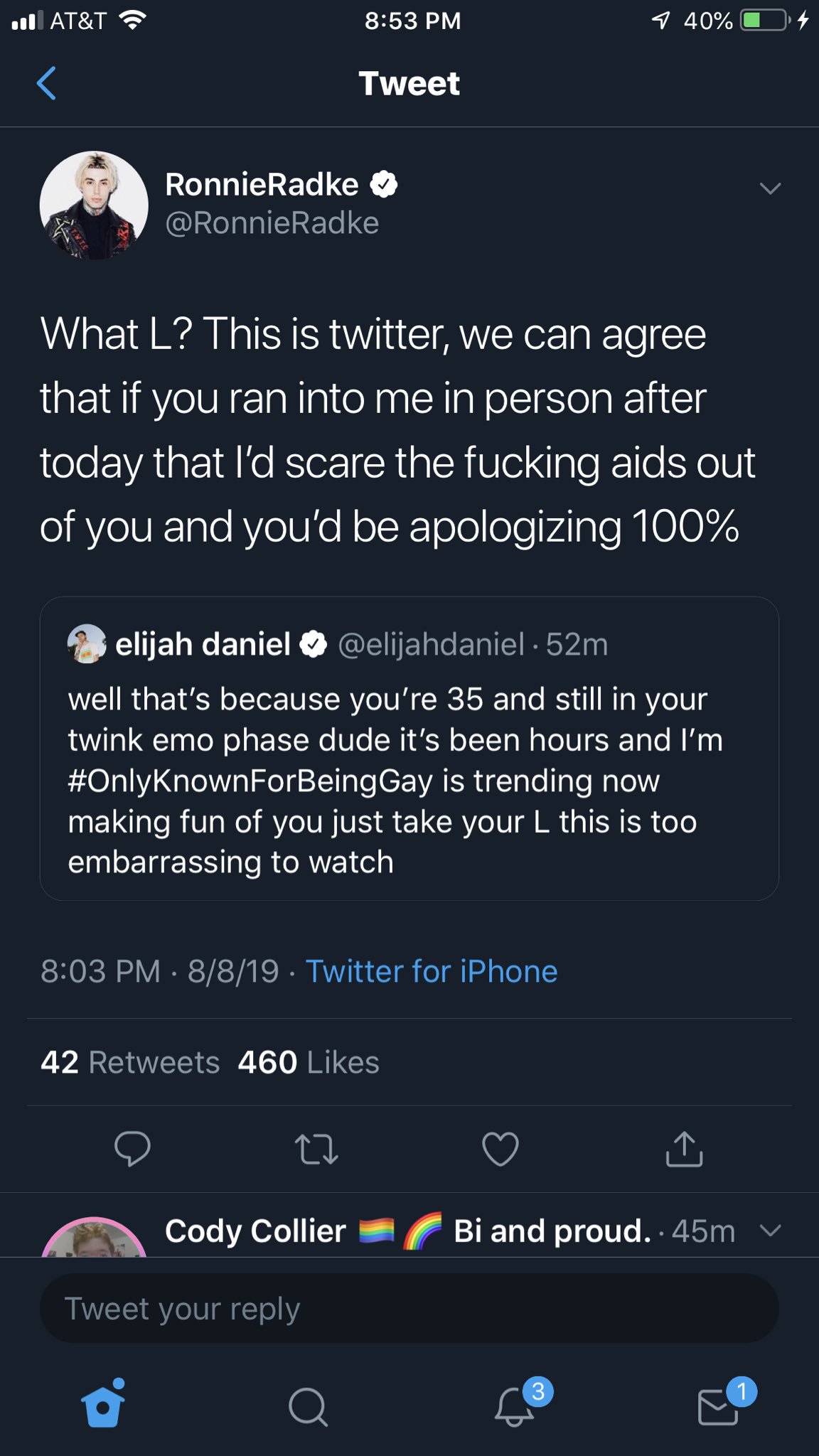819x1456 pixels.
Task: Tap the reply speech bubble icon
Action: (x=133, y=1149)
